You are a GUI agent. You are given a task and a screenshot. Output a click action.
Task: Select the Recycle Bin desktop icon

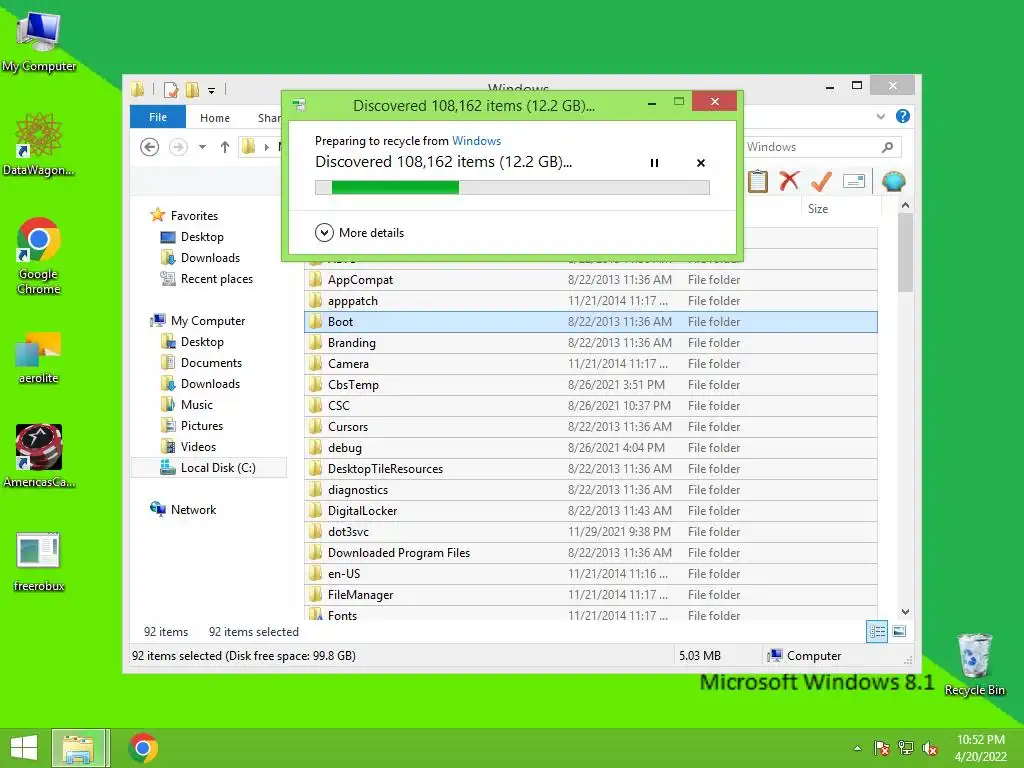[974, 665]
